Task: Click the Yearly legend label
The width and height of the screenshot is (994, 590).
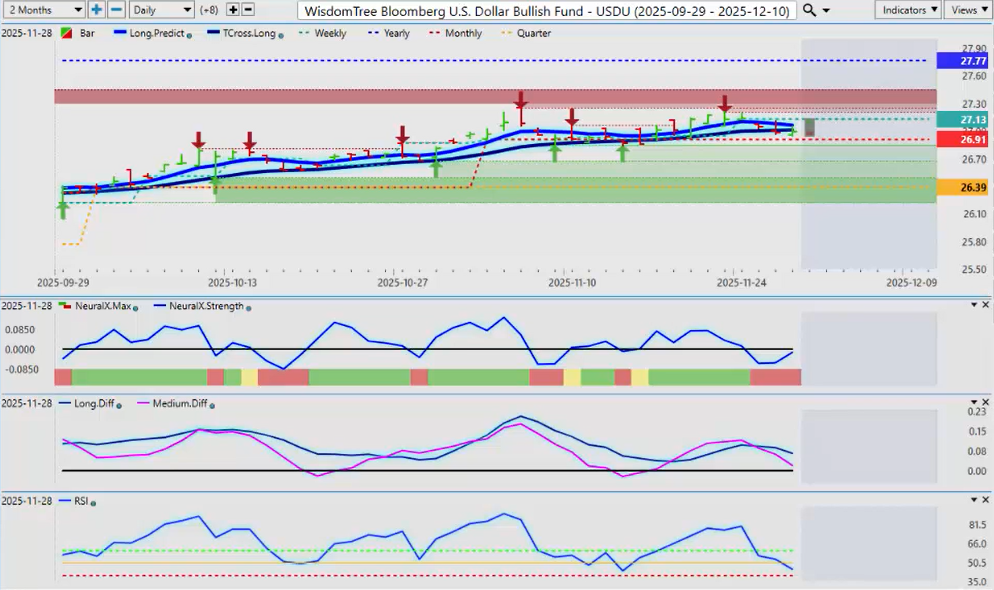Action: 397,33
